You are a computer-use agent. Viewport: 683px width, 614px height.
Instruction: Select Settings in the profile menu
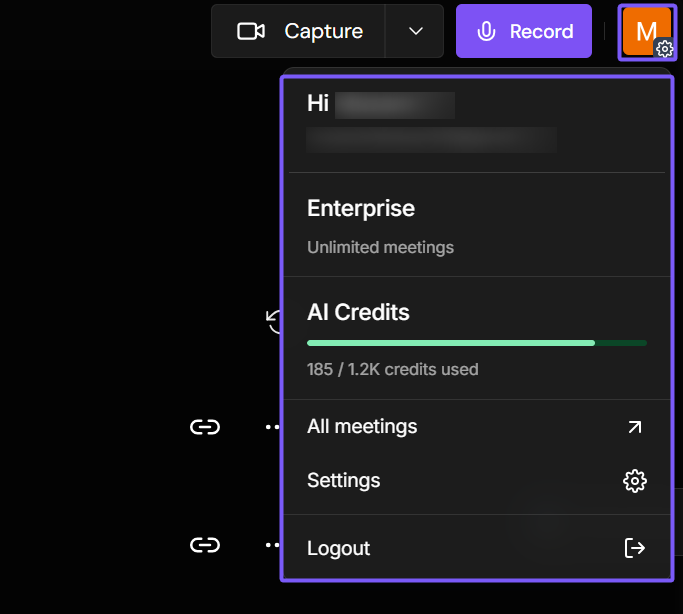(344, 481)
